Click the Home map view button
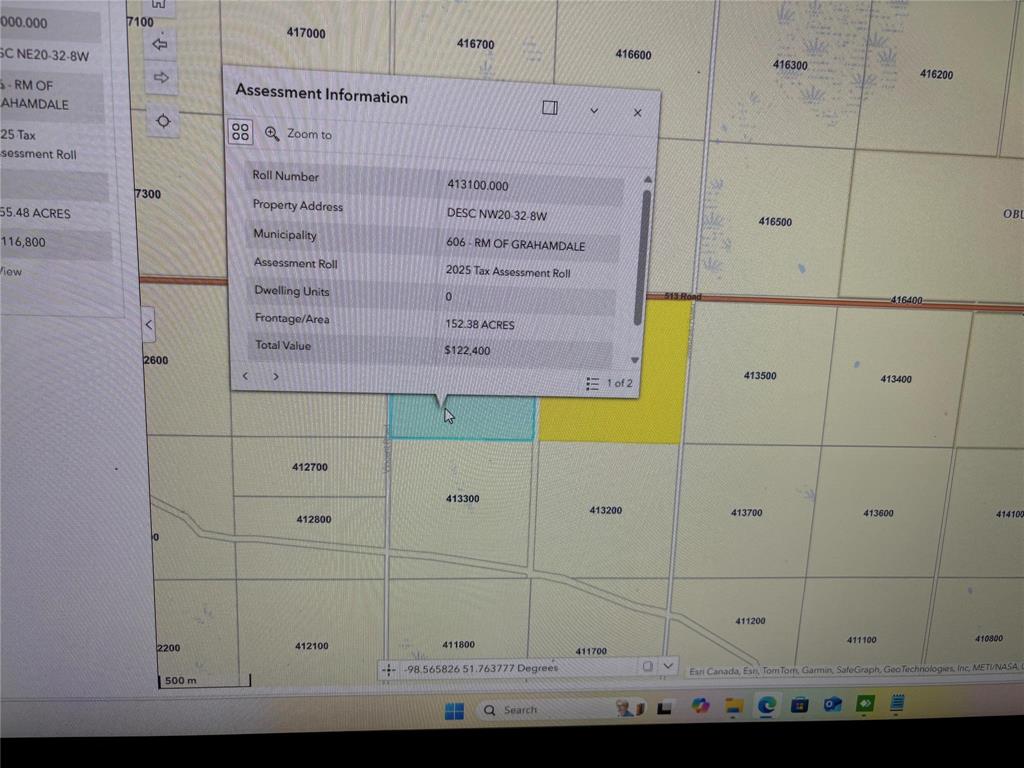1024x768 pixels. (160, 6)
